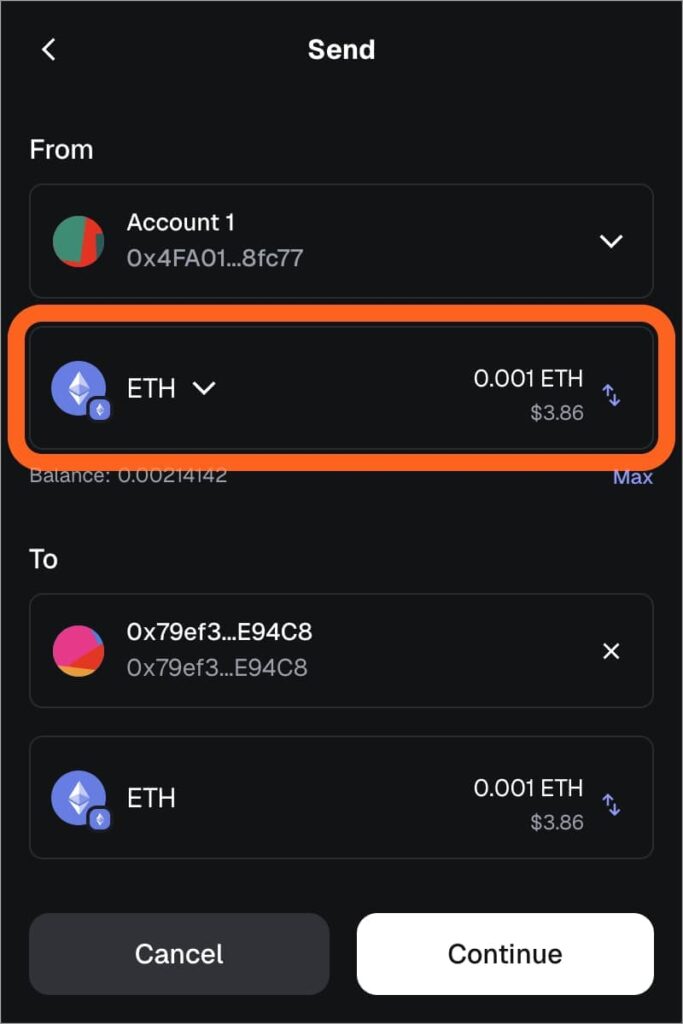
Task: Remove the 0x79ef3...E94C8 recipient with the X
Action: point(611,651)
